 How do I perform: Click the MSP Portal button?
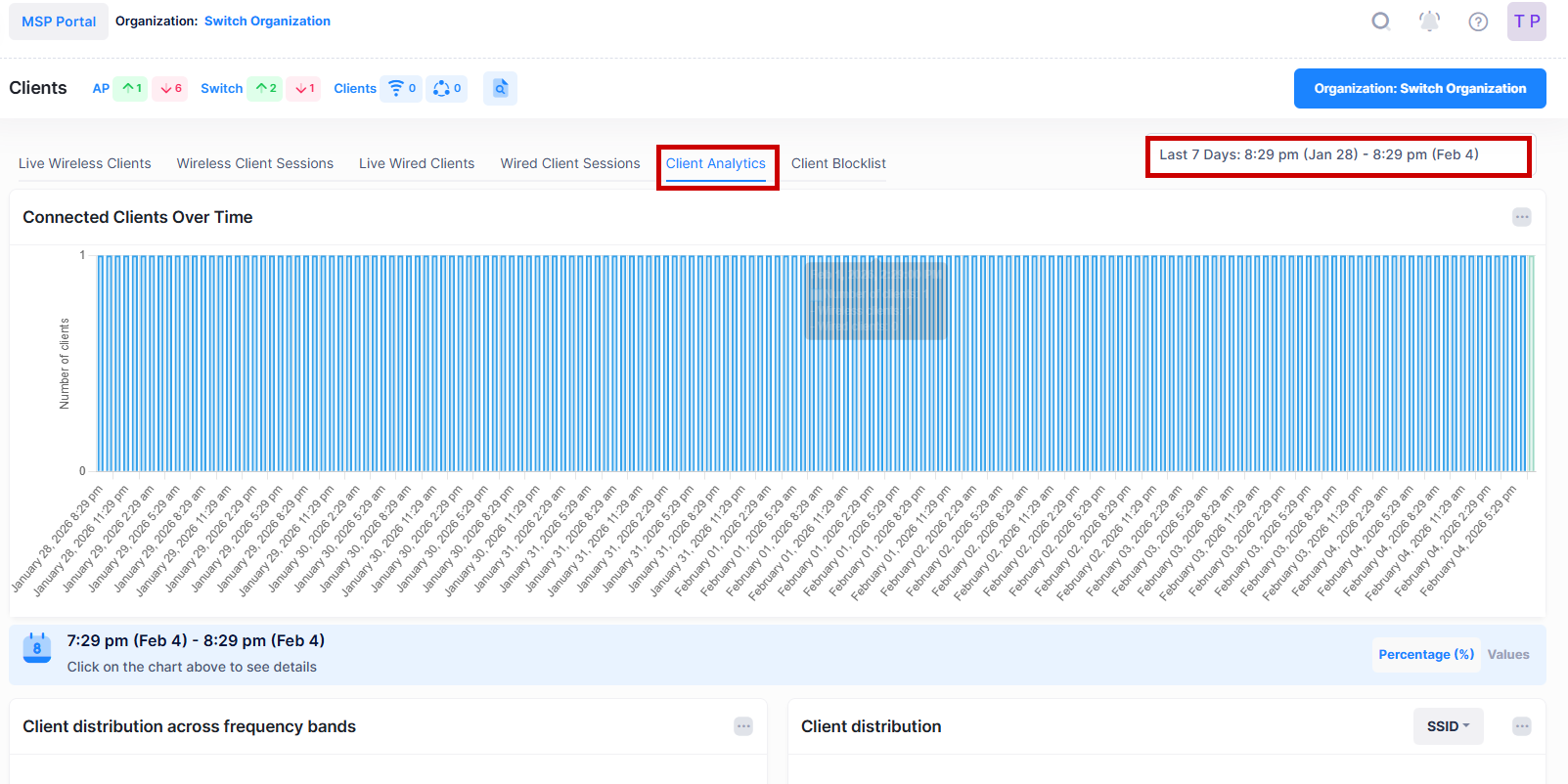coord(59,22)
